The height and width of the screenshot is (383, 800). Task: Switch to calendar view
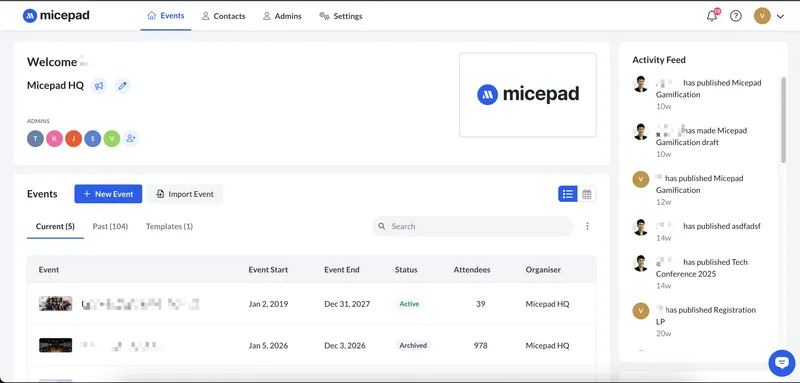[587, 194]
